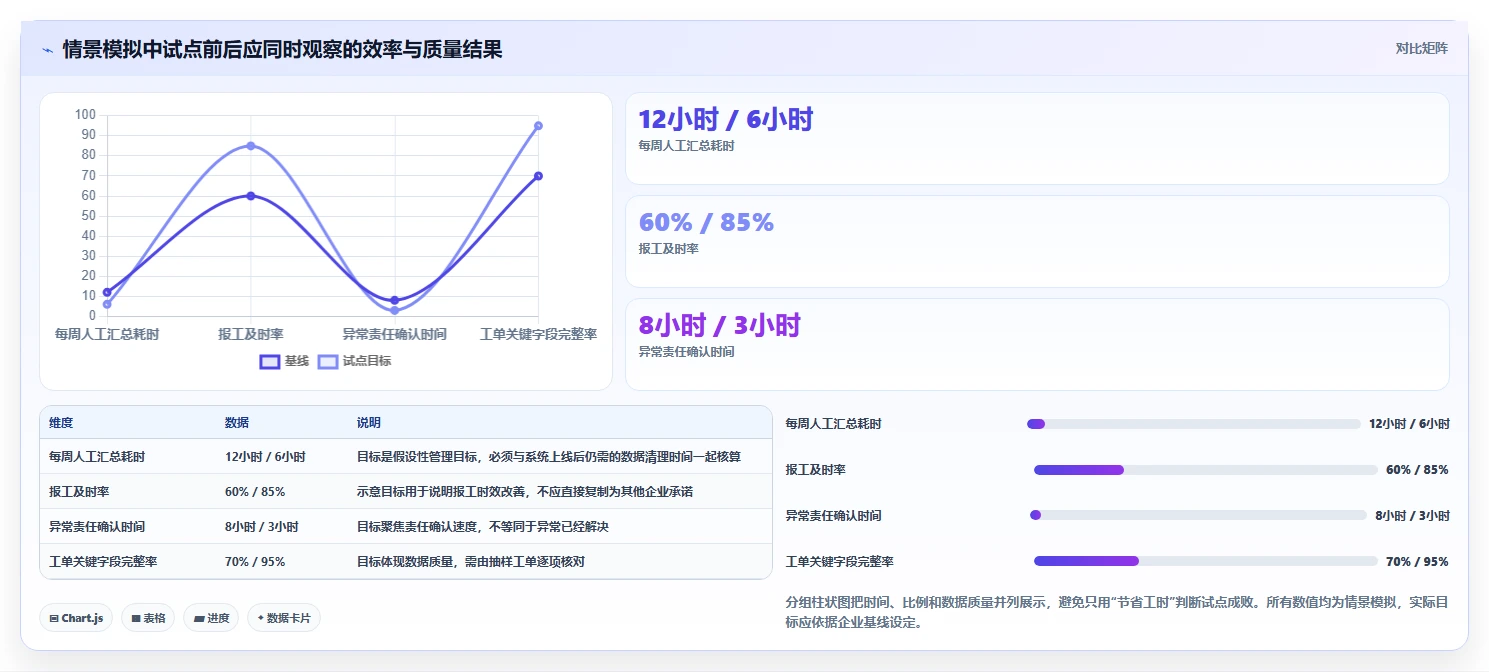Click the 每周人工汇总耗时 progress bar
The height and width of the screenshot is (672, 1489).
click(1193, 424)
